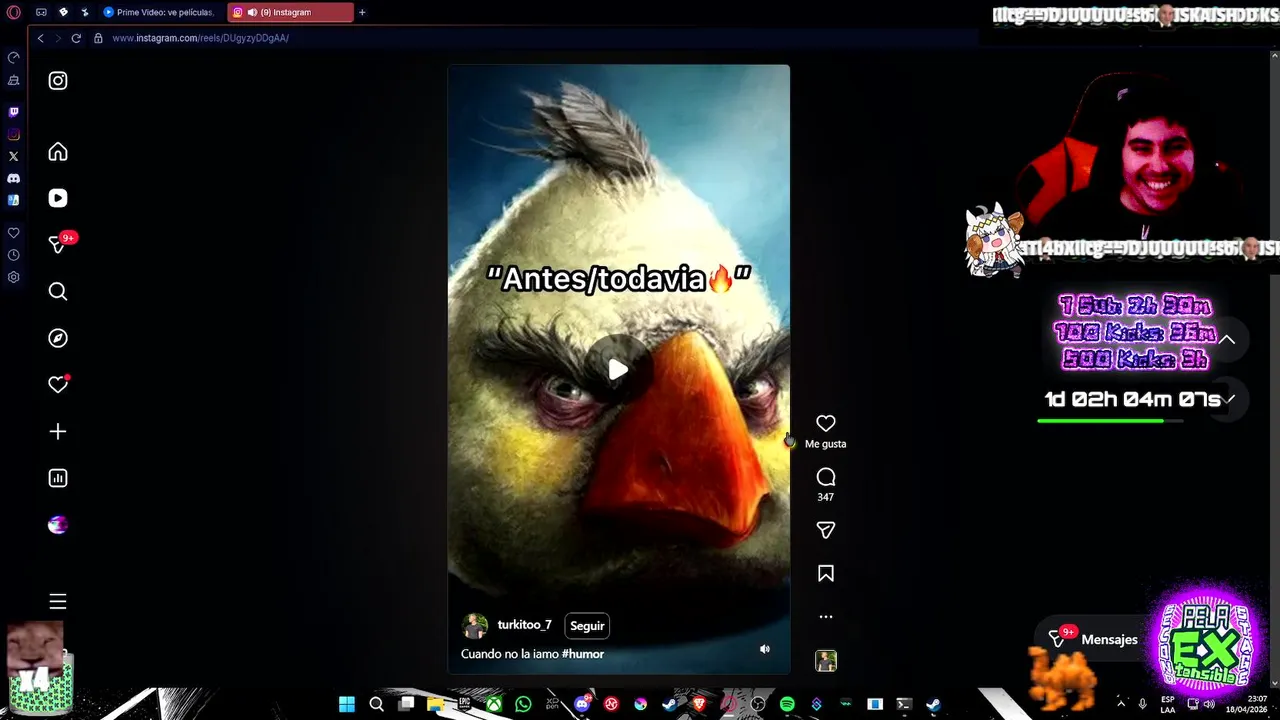The width and height of the screenshot is (1280, 720).
Task: Navigate back in browser
Action: 40,38
